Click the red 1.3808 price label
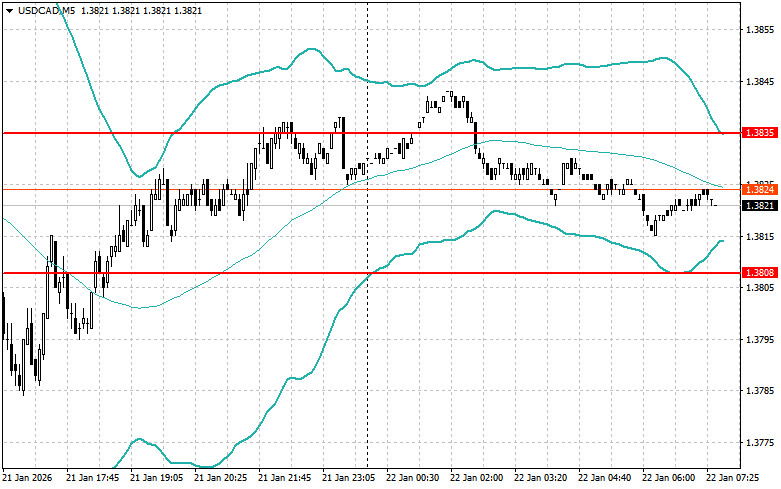The image size is (781, 489). point(760,272)
